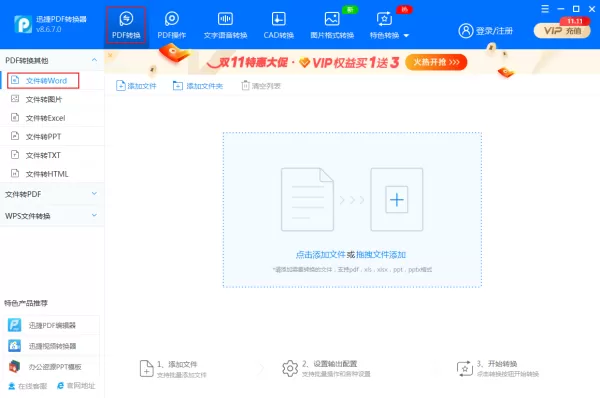Image resolution: width=600 pixels, height=398 pixels.
Task: Select the CAD转换 tab
Action: 279,25
